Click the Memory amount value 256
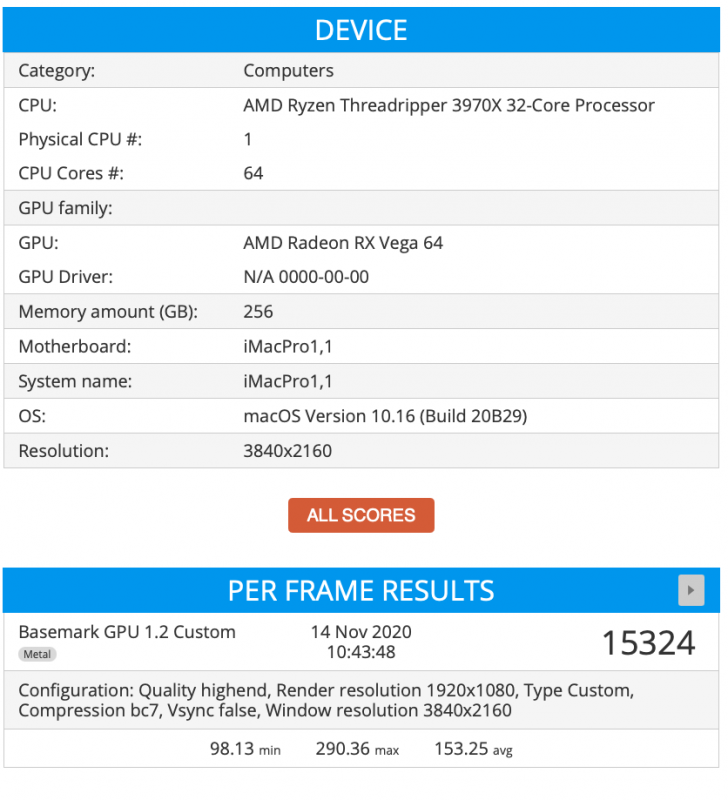Screen dimensions: 728x800 click(x=258, y=312)
